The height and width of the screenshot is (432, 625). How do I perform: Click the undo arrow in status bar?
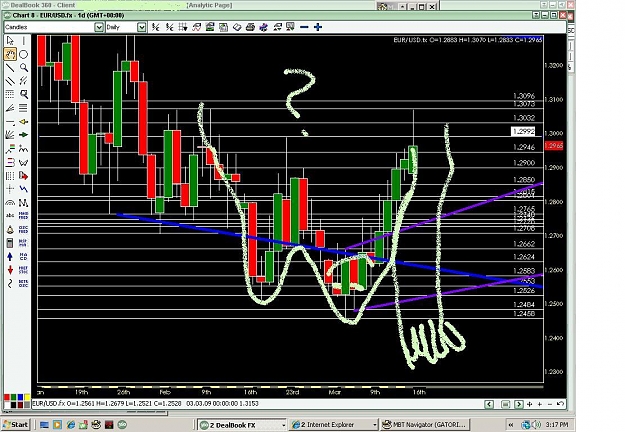click(x=560, y=404)
